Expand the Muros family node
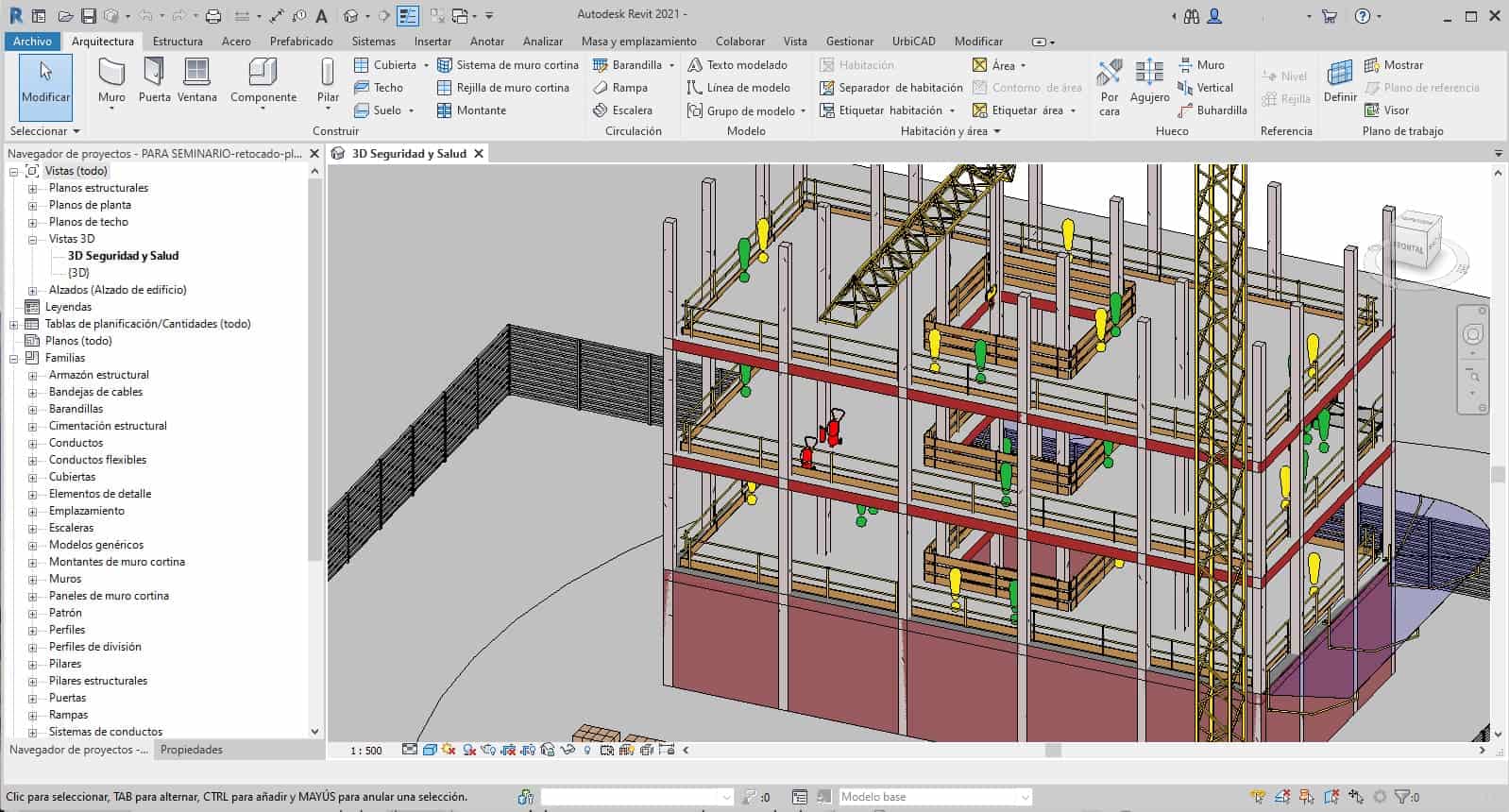Viewport: 1509px width, 812px height. tap(32, 579)
